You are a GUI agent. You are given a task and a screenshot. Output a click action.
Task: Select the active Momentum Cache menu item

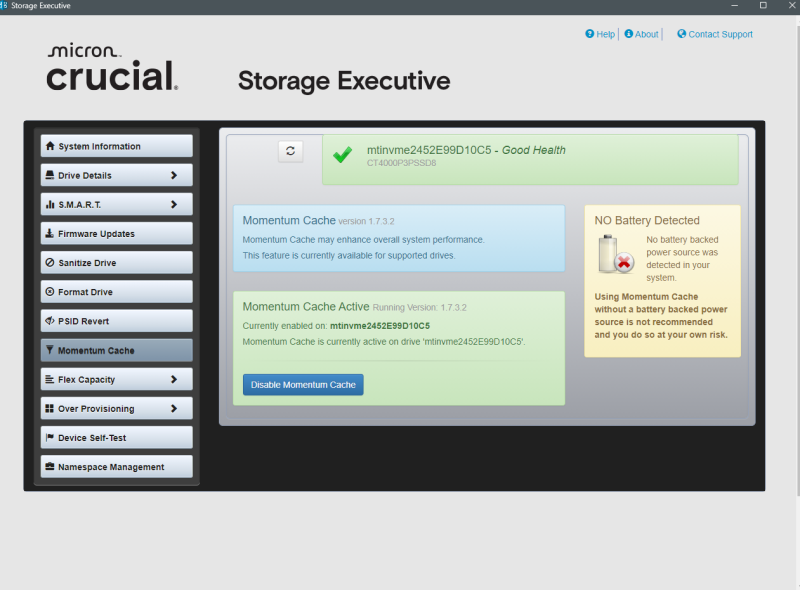click(117, 350)
